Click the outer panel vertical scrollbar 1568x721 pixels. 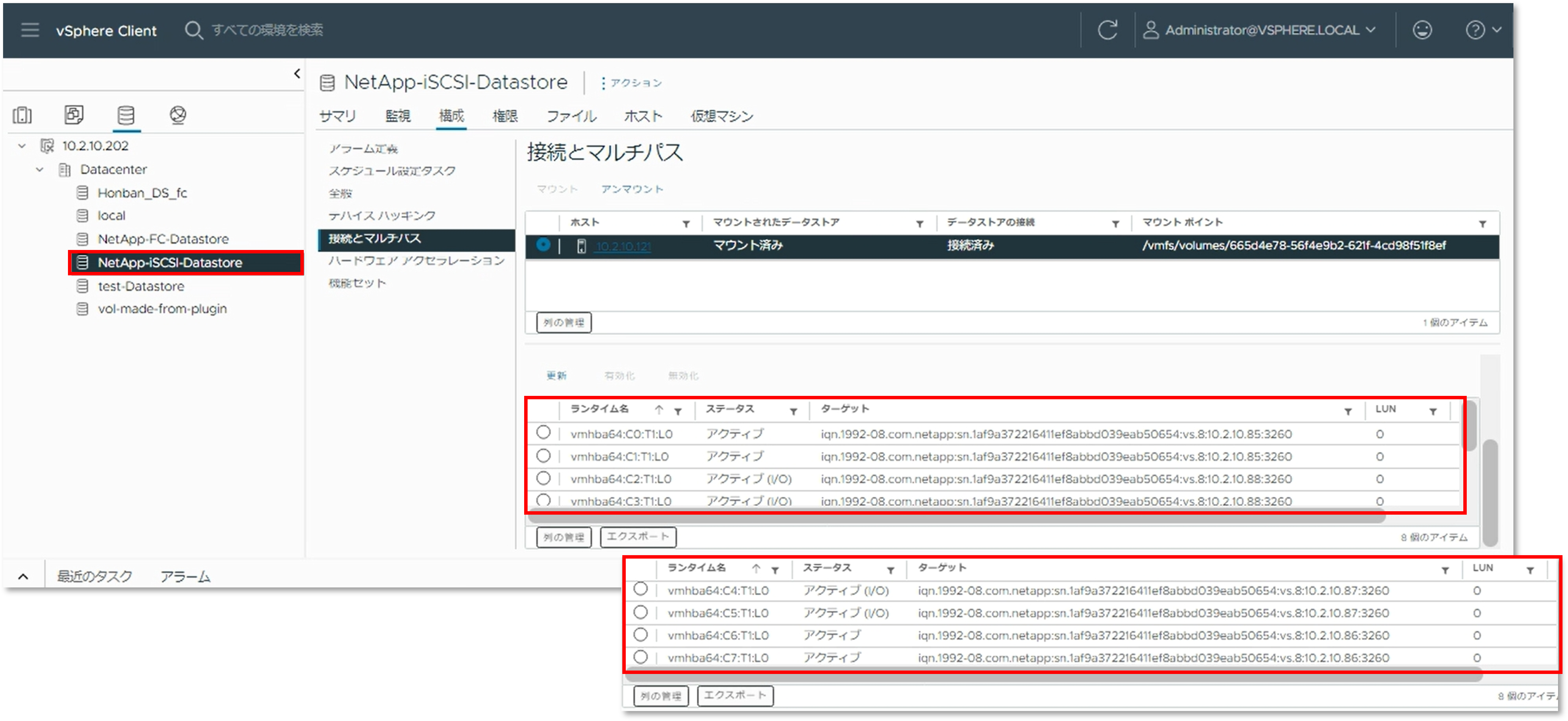pyautogui.click(x=1490, y=493)
